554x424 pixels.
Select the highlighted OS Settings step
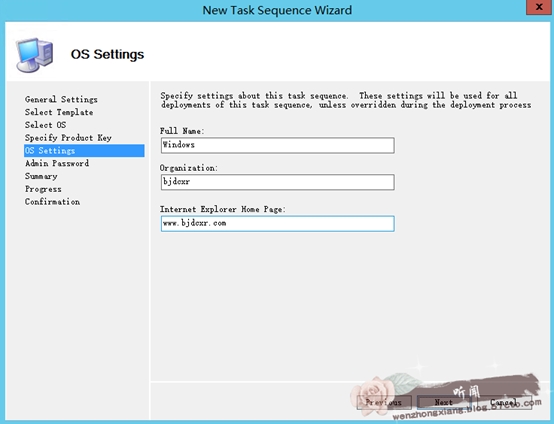click(x=84, y=151)
